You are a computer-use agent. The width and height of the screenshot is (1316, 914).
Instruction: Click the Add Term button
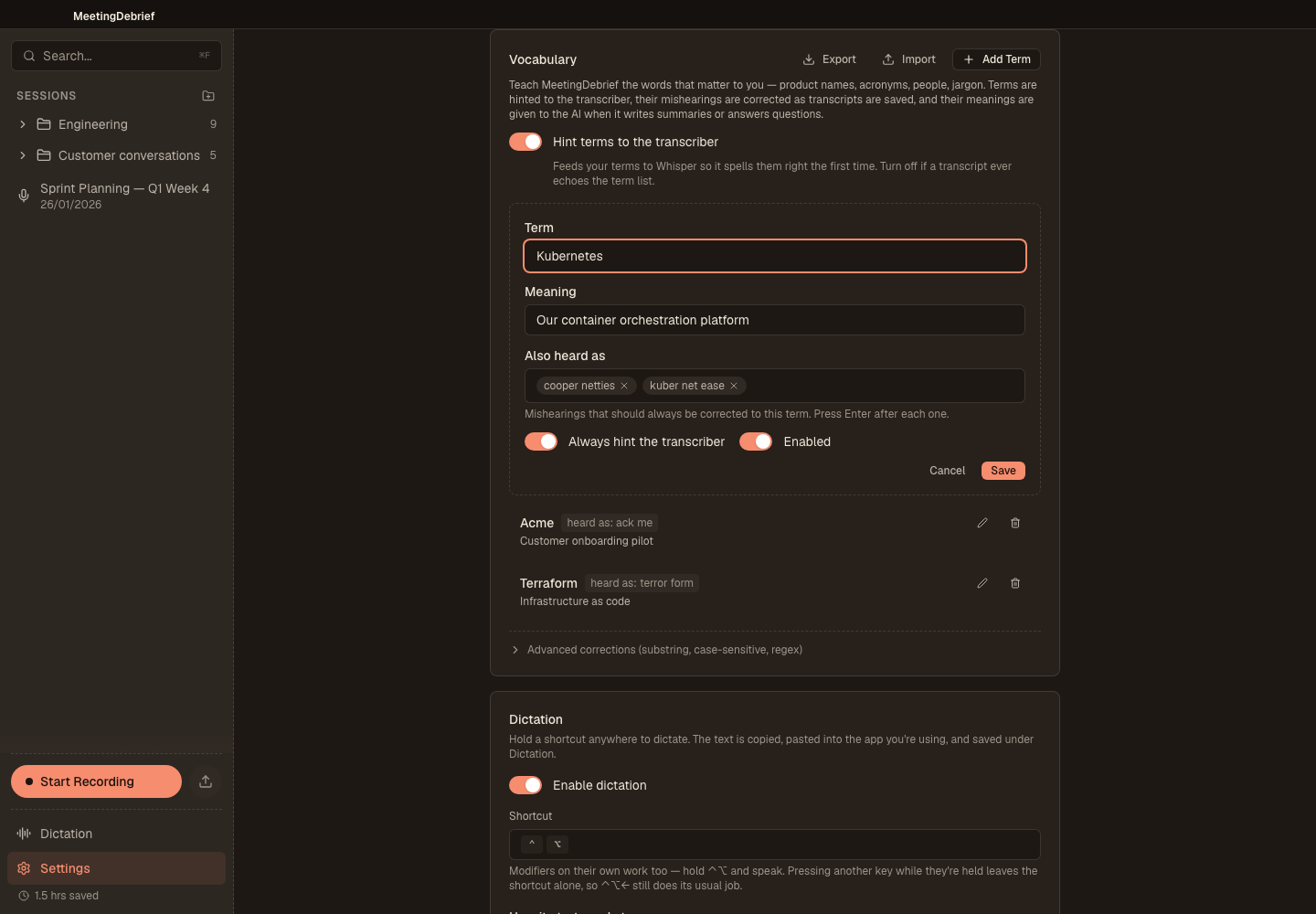pos(996,59)
